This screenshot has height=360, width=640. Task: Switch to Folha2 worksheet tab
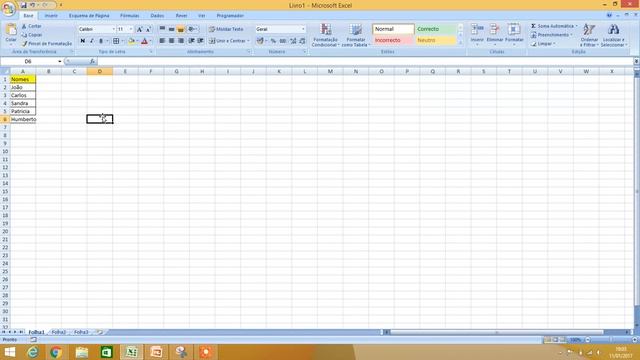[x=59, y=332]
